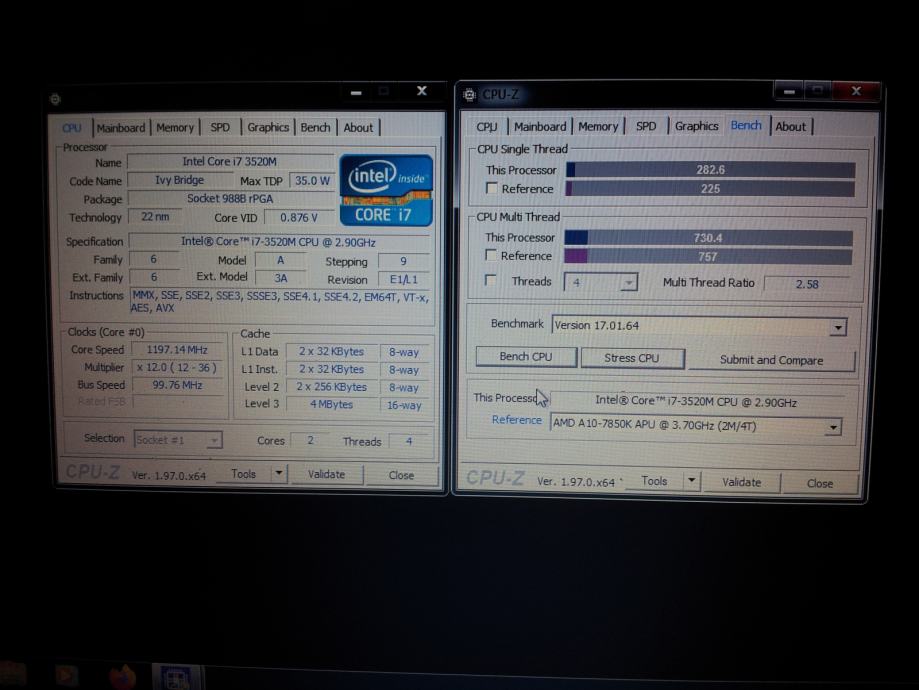
Task: Open Tools dropdown arrow in the Bench window
Action: pos(691,481)
